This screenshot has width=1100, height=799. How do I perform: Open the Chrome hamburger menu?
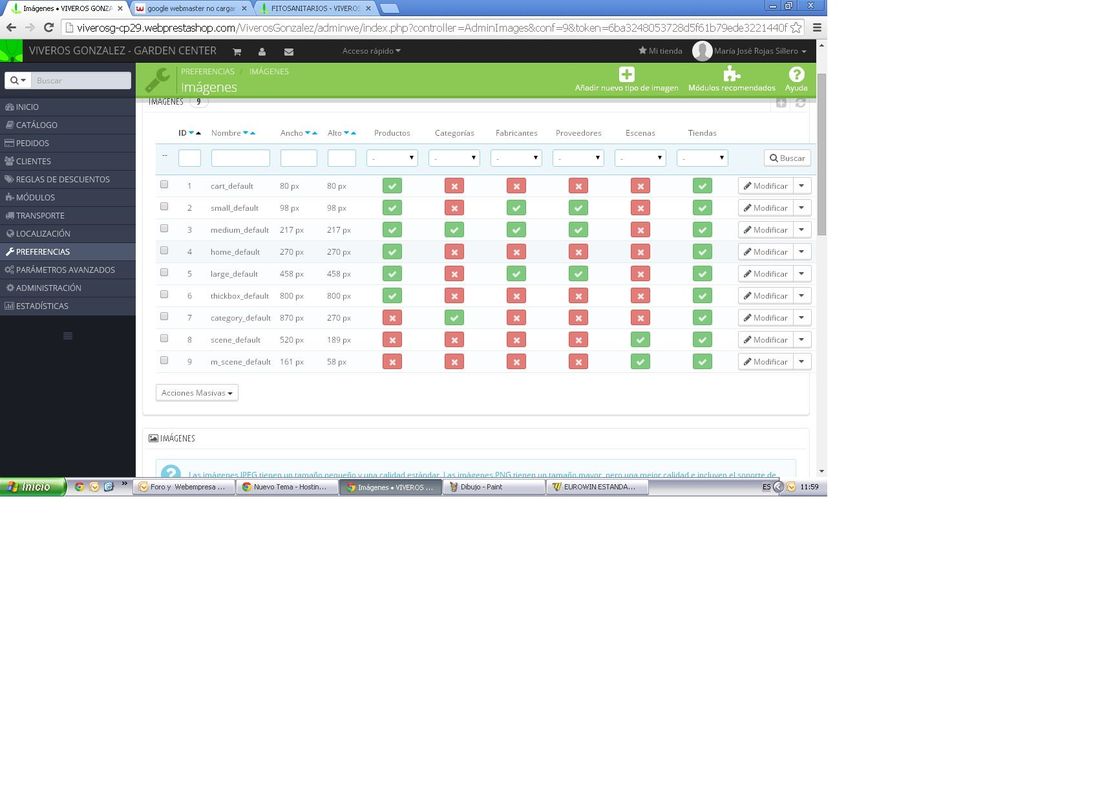click(x=817, y=27)
